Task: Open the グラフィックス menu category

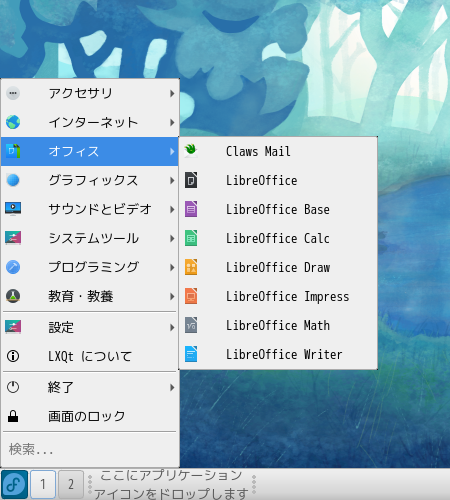Action: pos(90,180)
